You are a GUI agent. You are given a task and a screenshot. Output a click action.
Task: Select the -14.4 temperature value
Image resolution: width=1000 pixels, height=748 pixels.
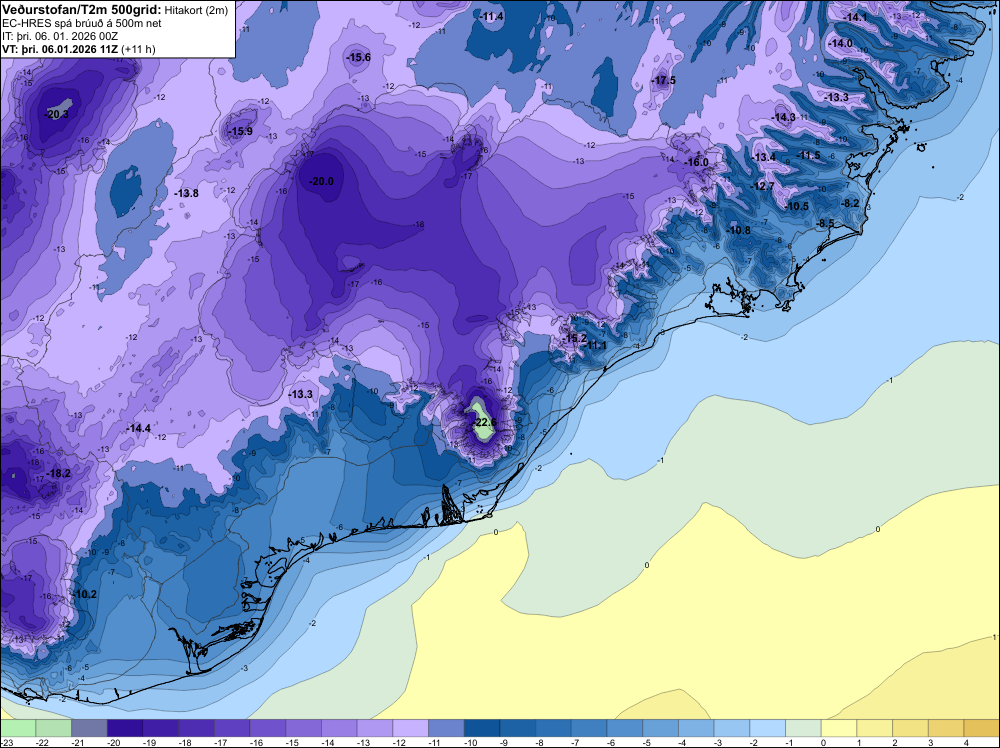tap(138, 429)
